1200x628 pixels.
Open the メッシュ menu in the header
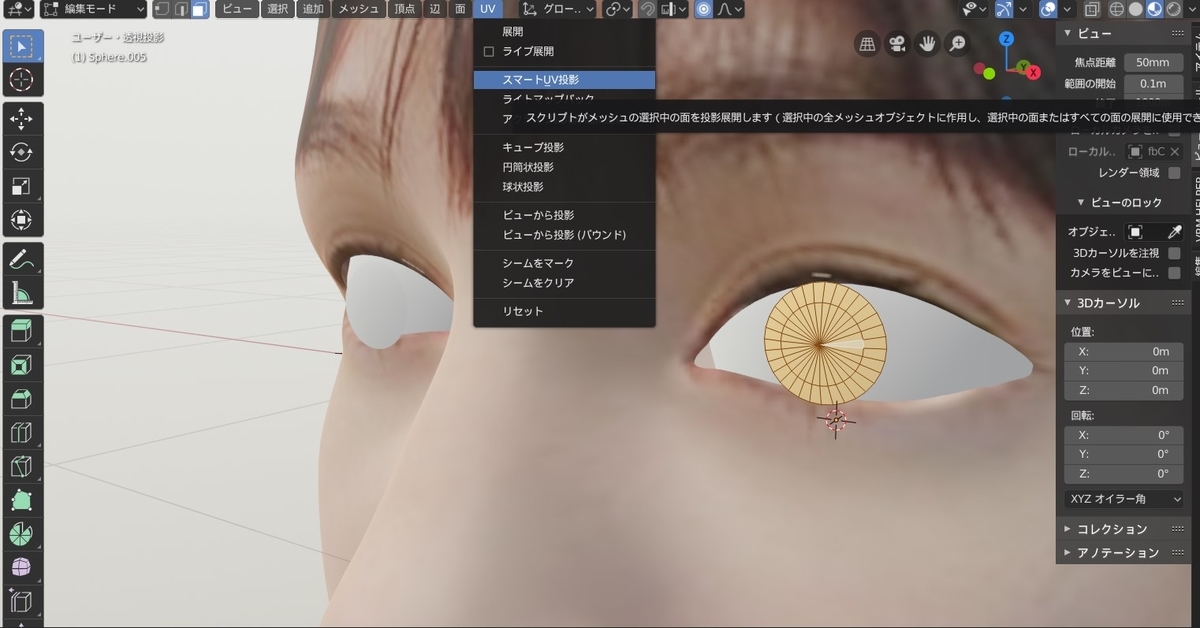coord(357,8)
